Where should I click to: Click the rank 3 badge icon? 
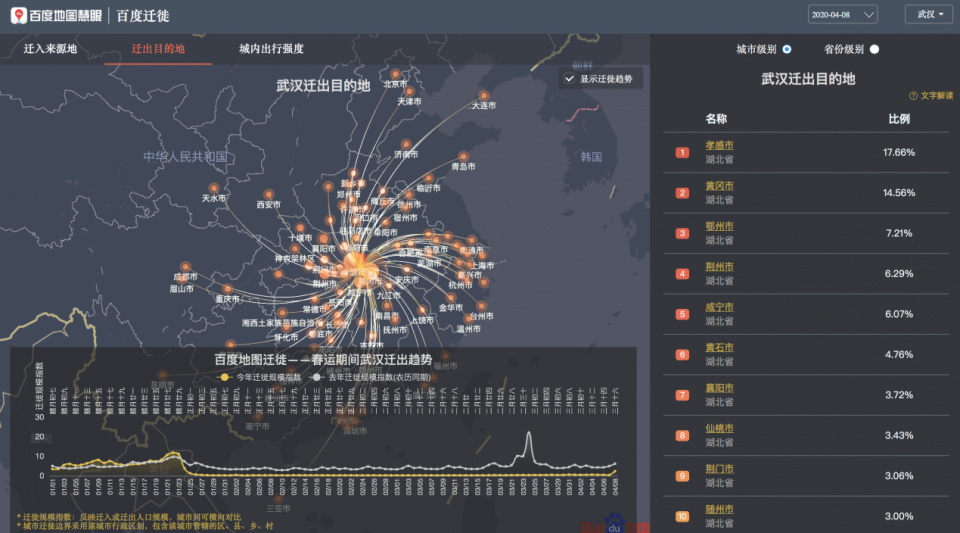click(x=682, y=233)
